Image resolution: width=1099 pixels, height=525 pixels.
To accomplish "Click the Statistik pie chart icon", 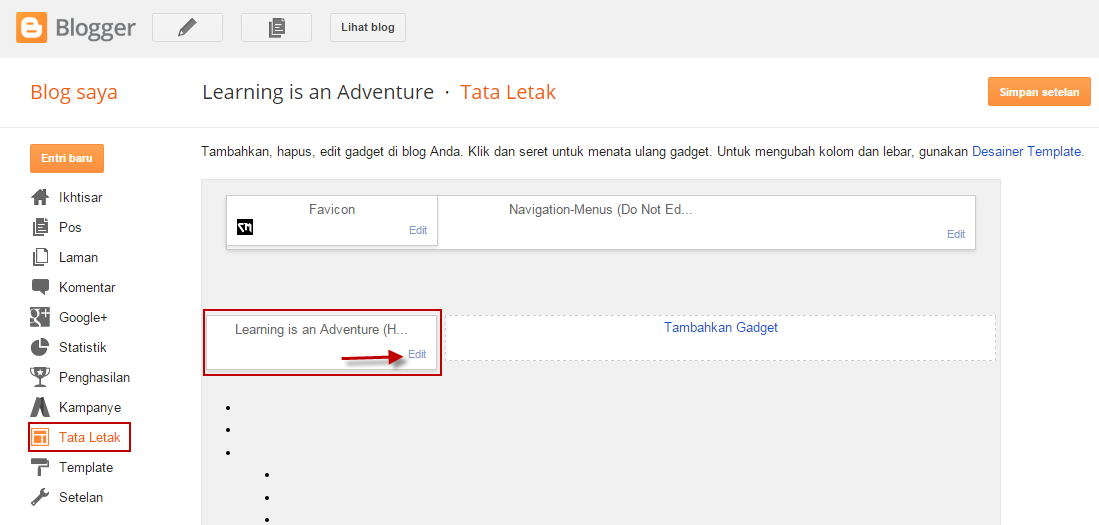I will [x=40, y=347].
